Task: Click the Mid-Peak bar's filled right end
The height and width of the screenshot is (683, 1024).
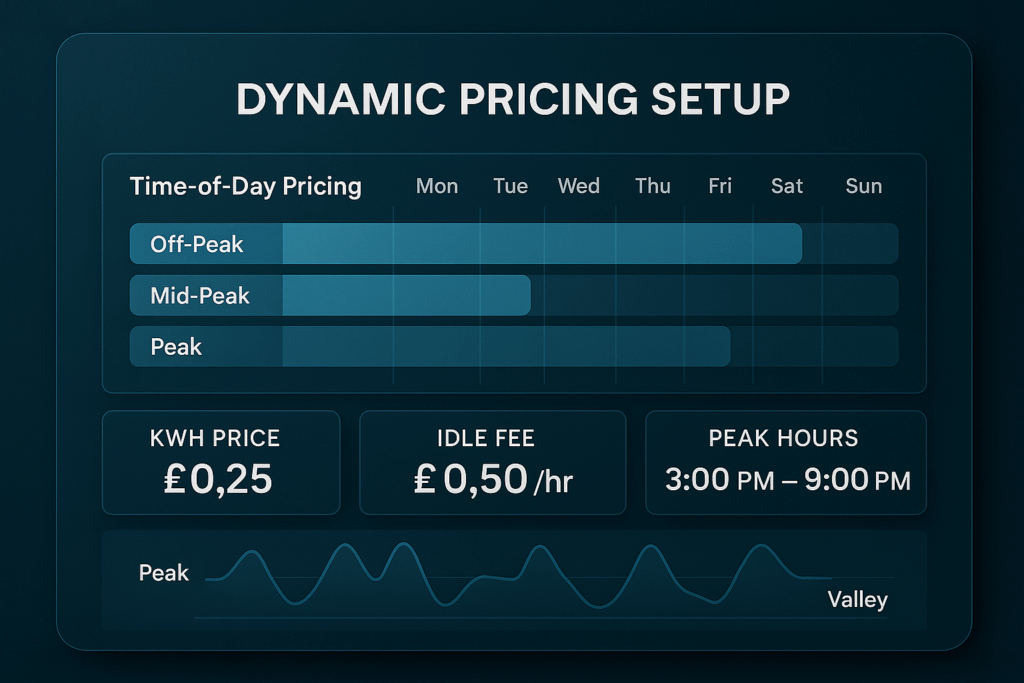Action: tap(524, 296)
